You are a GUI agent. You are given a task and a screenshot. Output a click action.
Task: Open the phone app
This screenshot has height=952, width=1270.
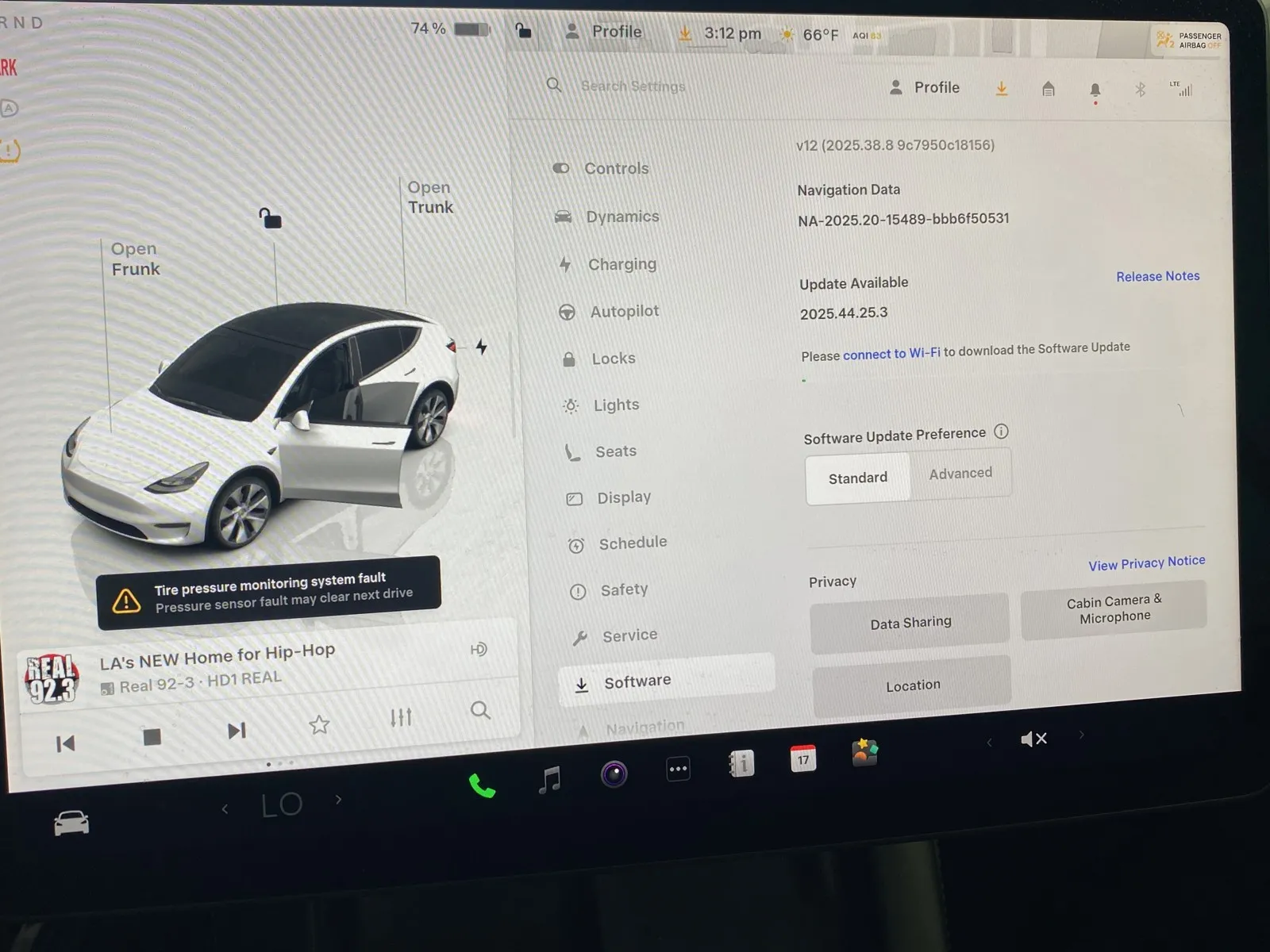click(482, 785)
